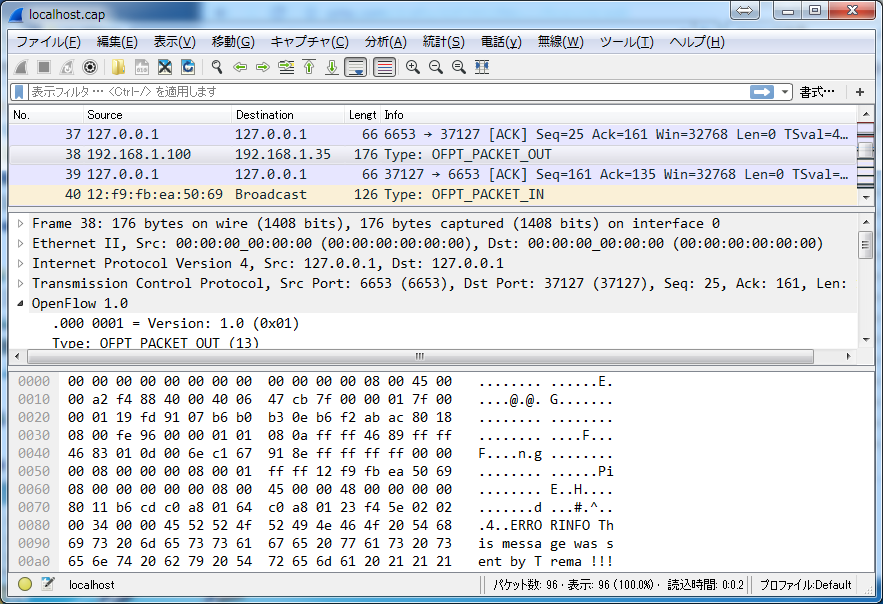Open a capture file folder icon
The width and height of the screenshot is (883, 604).
118,68
